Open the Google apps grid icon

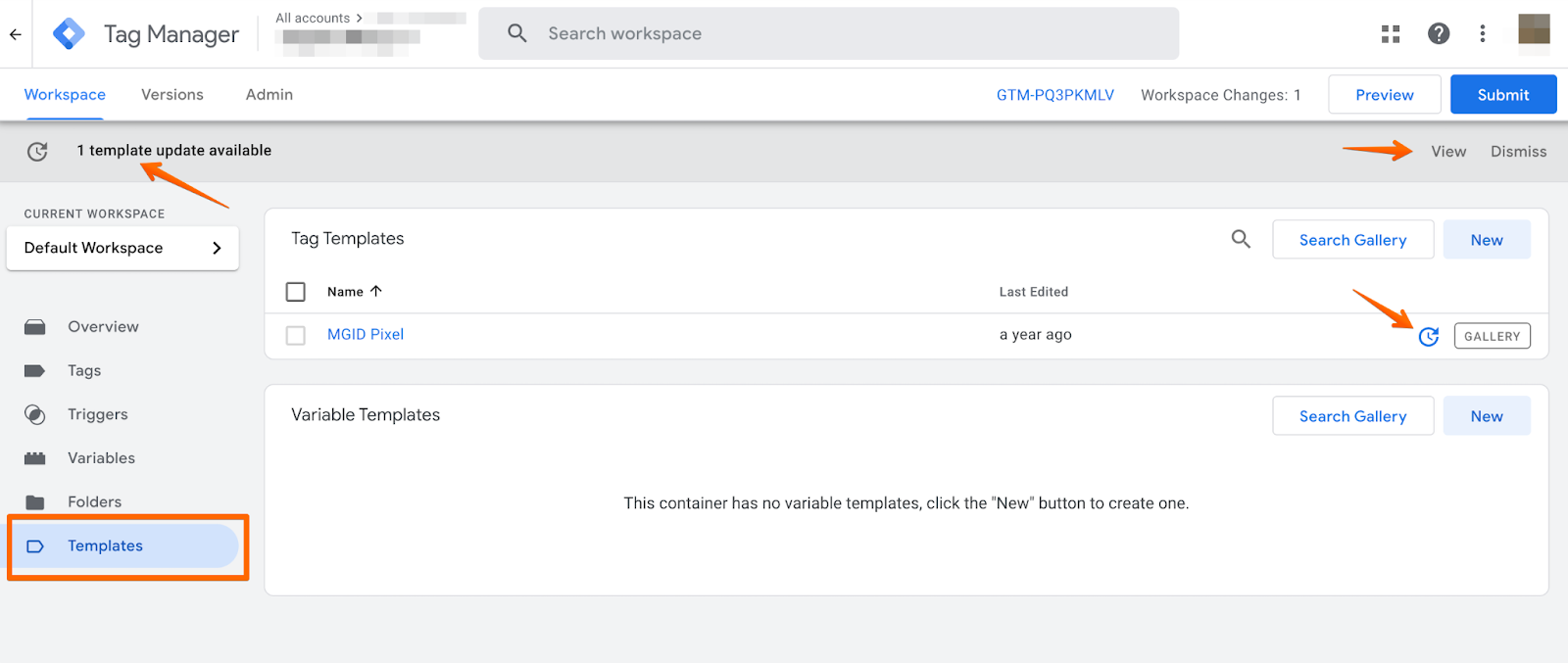(x=1390, y=34)
